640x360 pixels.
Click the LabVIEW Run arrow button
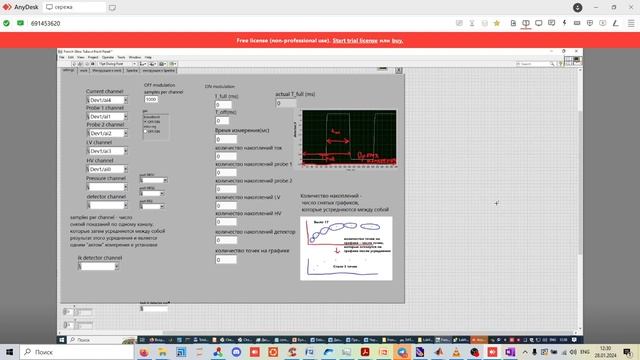coord(74,64)
